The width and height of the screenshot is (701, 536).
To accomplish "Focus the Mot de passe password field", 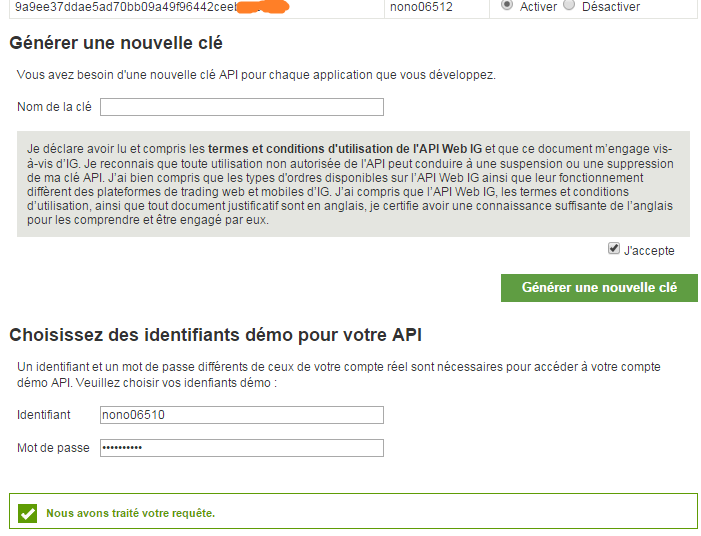I will 242,448.
